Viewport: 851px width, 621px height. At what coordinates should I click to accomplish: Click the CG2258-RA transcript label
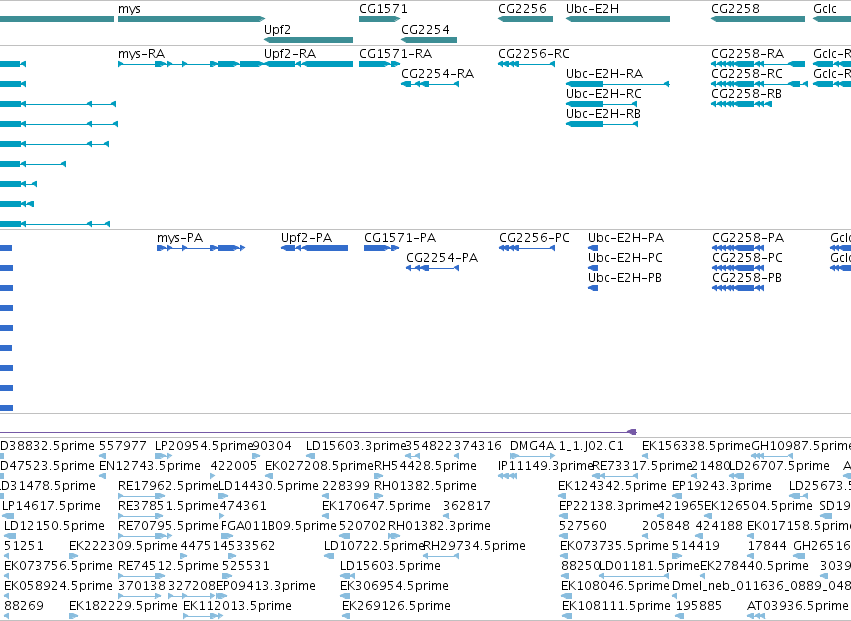(x=747, y=54)
